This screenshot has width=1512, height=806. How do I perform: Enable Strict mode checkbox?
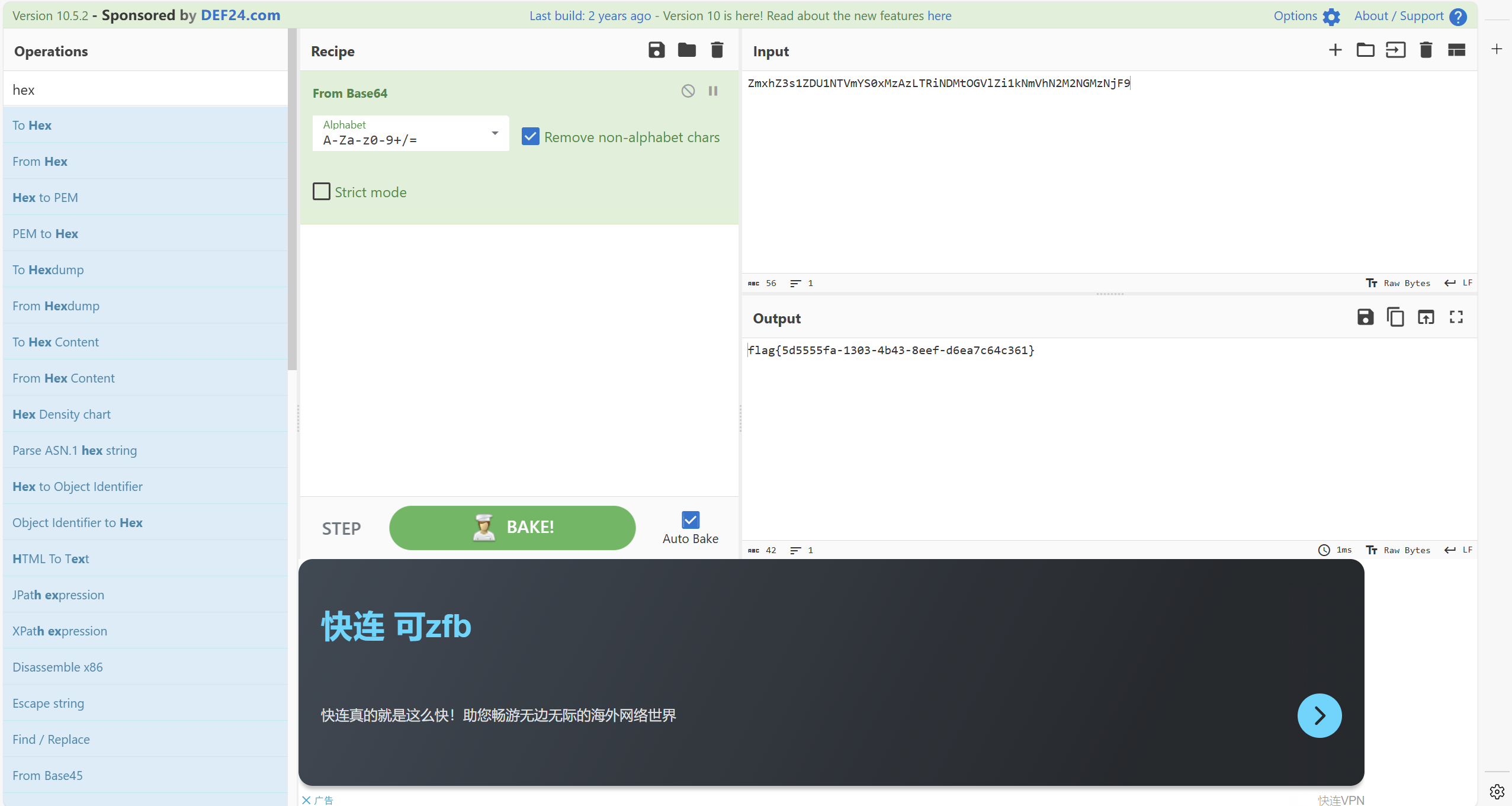point(322,191)
